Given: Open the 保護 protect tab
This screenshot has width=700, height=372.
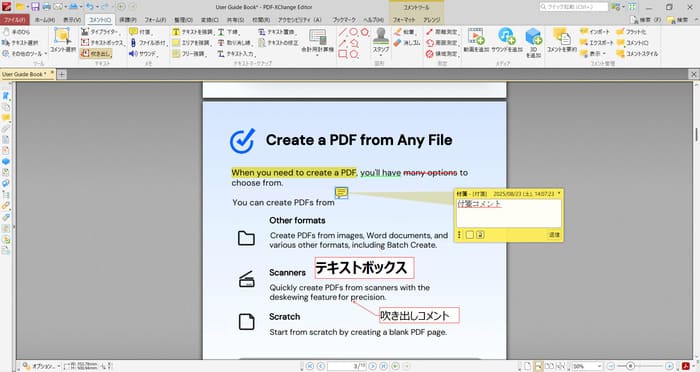Looking at the screenshot, I should point(128,20).
